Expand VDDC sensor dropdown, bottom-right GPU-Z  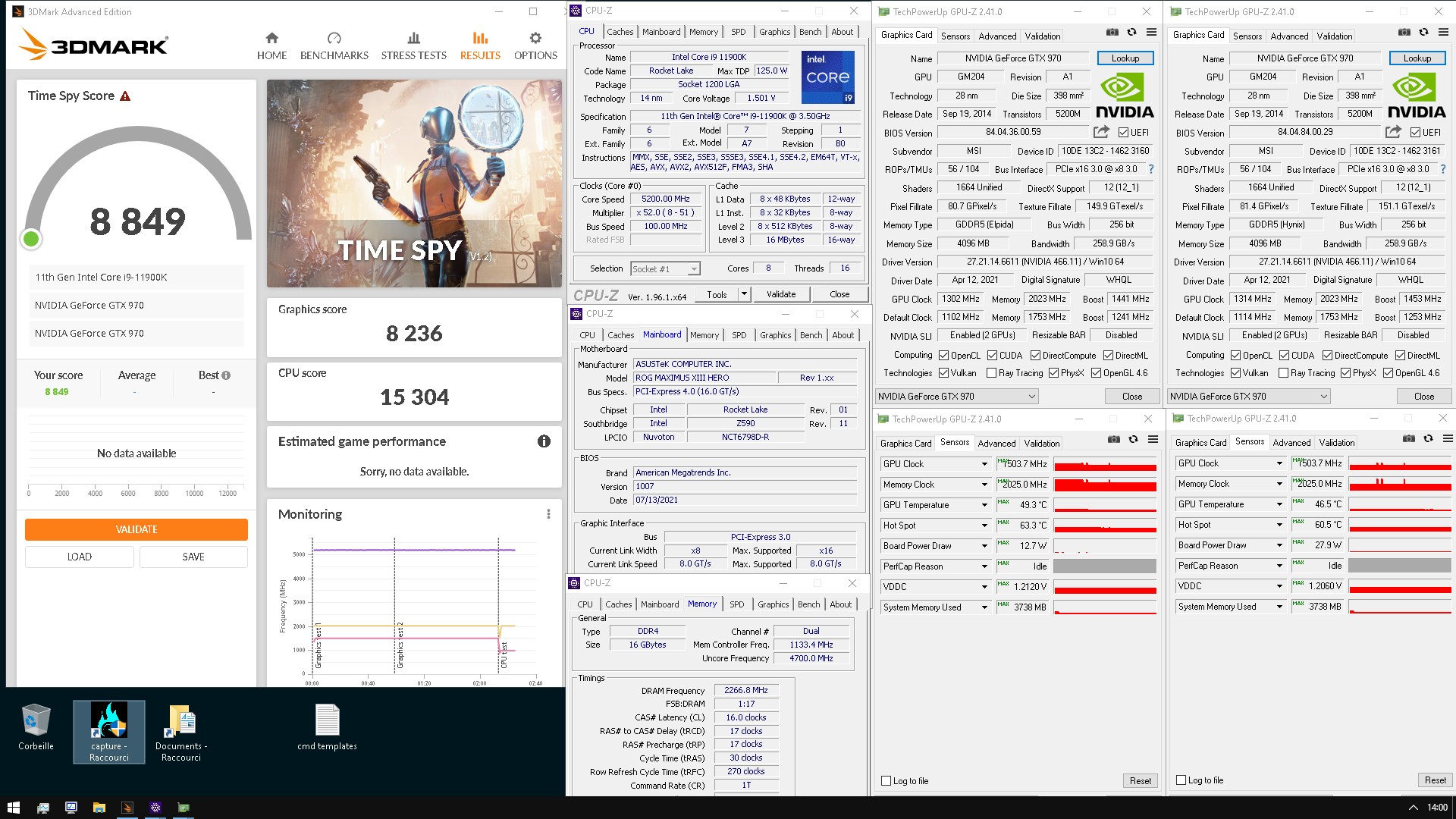tap(1279, 586)
